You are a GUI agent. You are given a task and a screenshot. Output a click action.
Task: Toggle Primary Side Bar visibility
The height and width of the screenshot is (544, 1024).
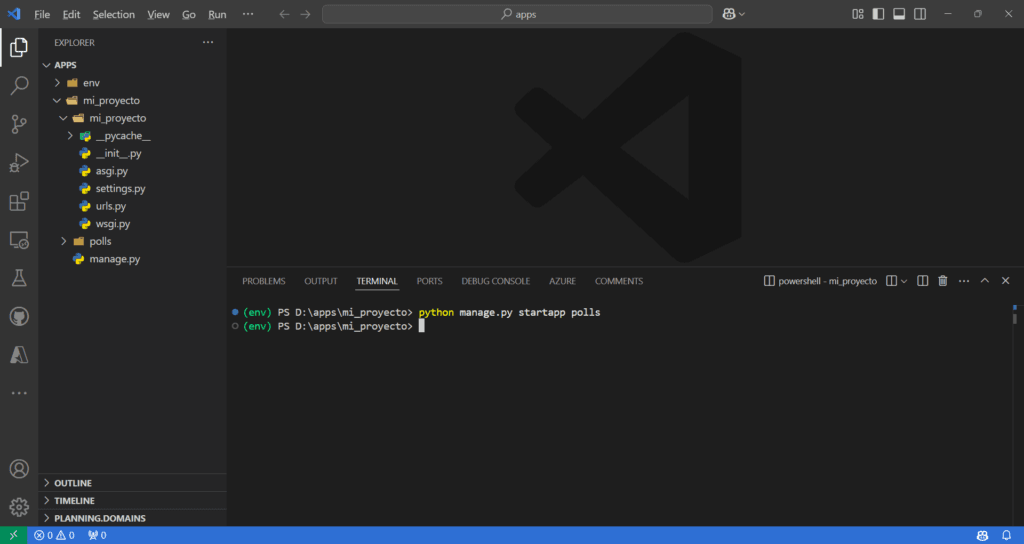(878, 14)
